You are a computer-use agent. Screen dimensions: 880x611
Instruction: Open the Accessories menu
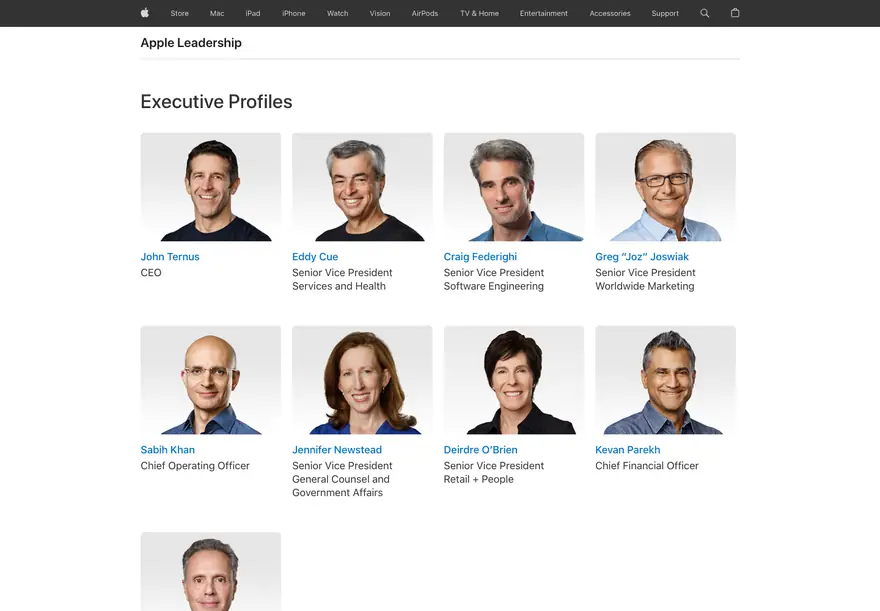coord(609,13)
